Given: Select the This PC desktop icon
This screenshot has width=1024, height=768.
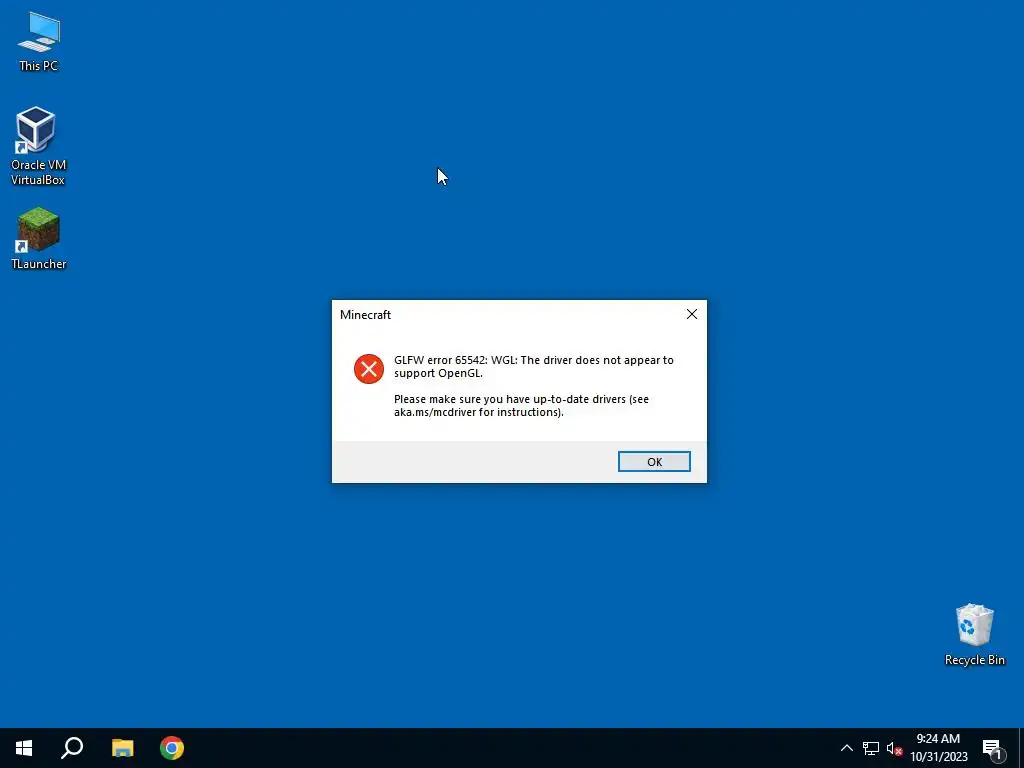Looking at the screenshot, I should tap(39, 41).
